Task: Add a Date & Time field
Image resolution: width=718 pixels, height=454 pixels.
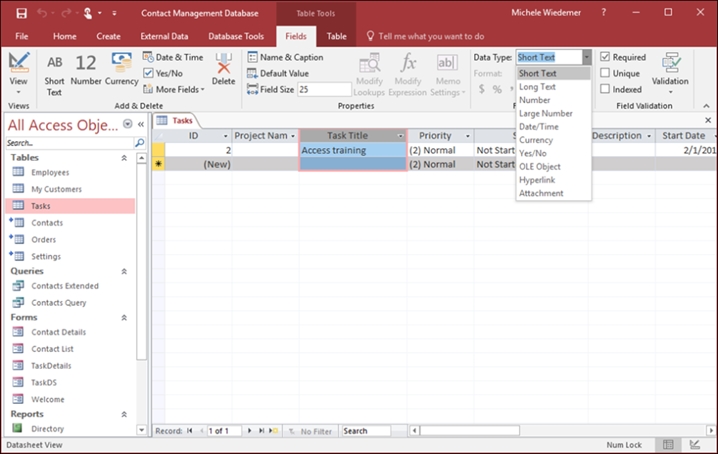Action: click(x=173, y=57)
